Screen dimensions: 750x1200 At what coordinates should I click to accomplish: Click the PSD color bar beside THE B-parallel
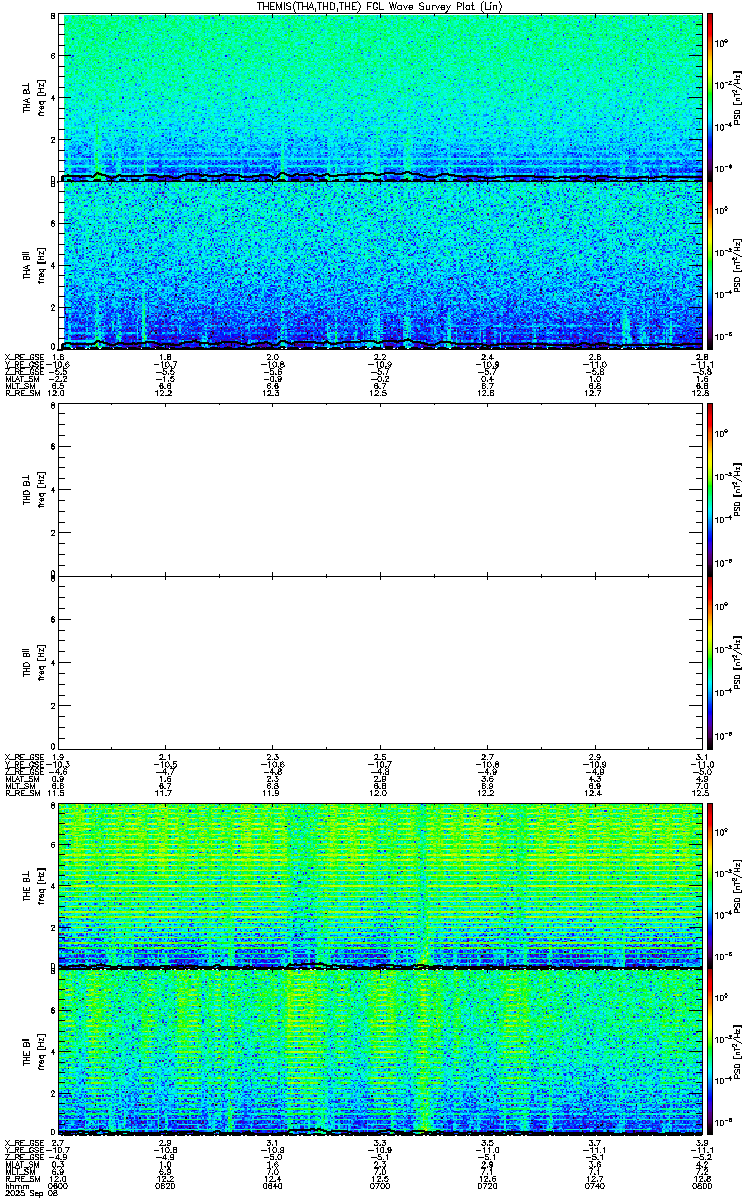coord(710,1053)
